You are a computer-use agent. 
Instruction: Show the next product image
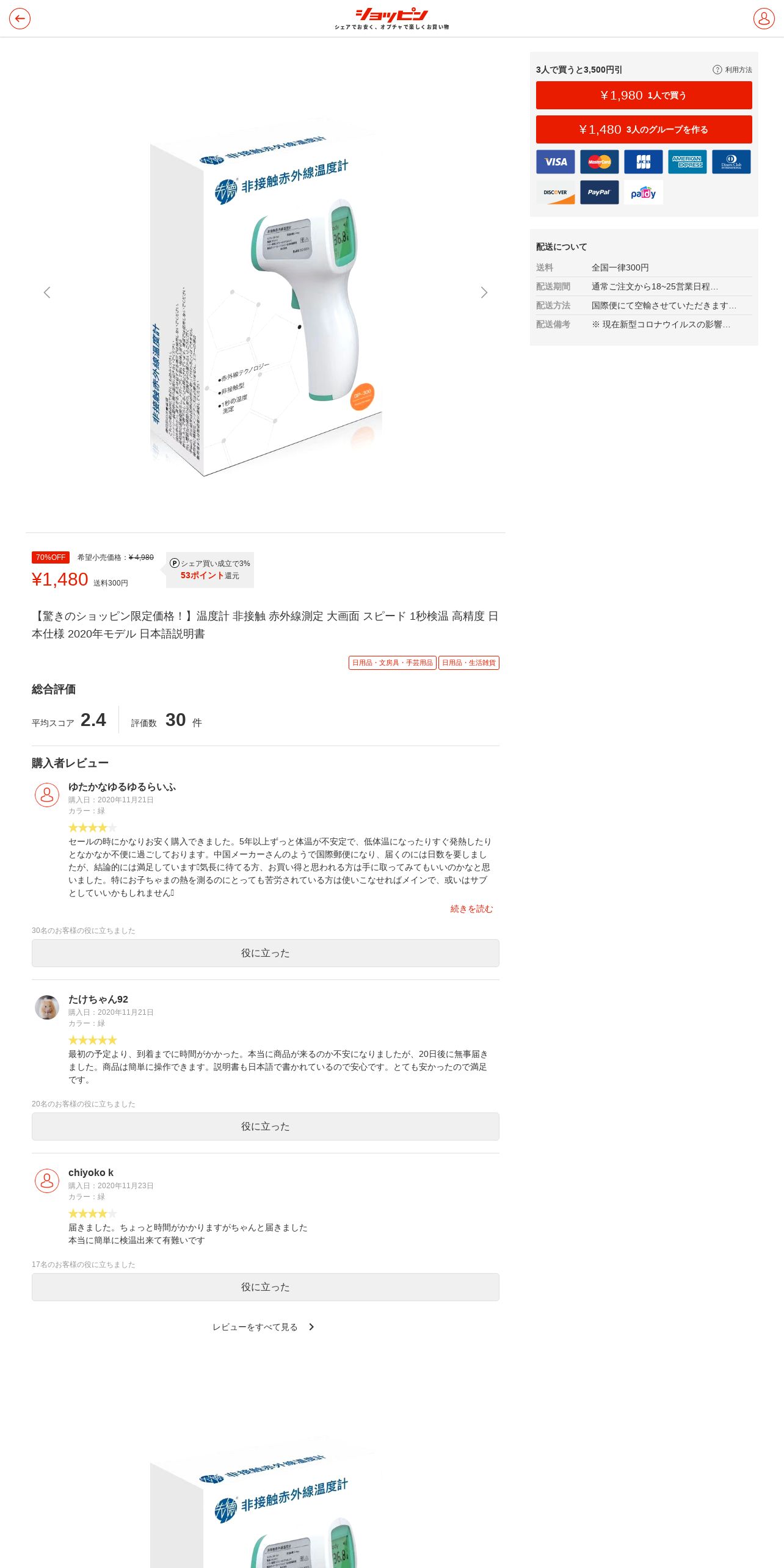point(484,292)
